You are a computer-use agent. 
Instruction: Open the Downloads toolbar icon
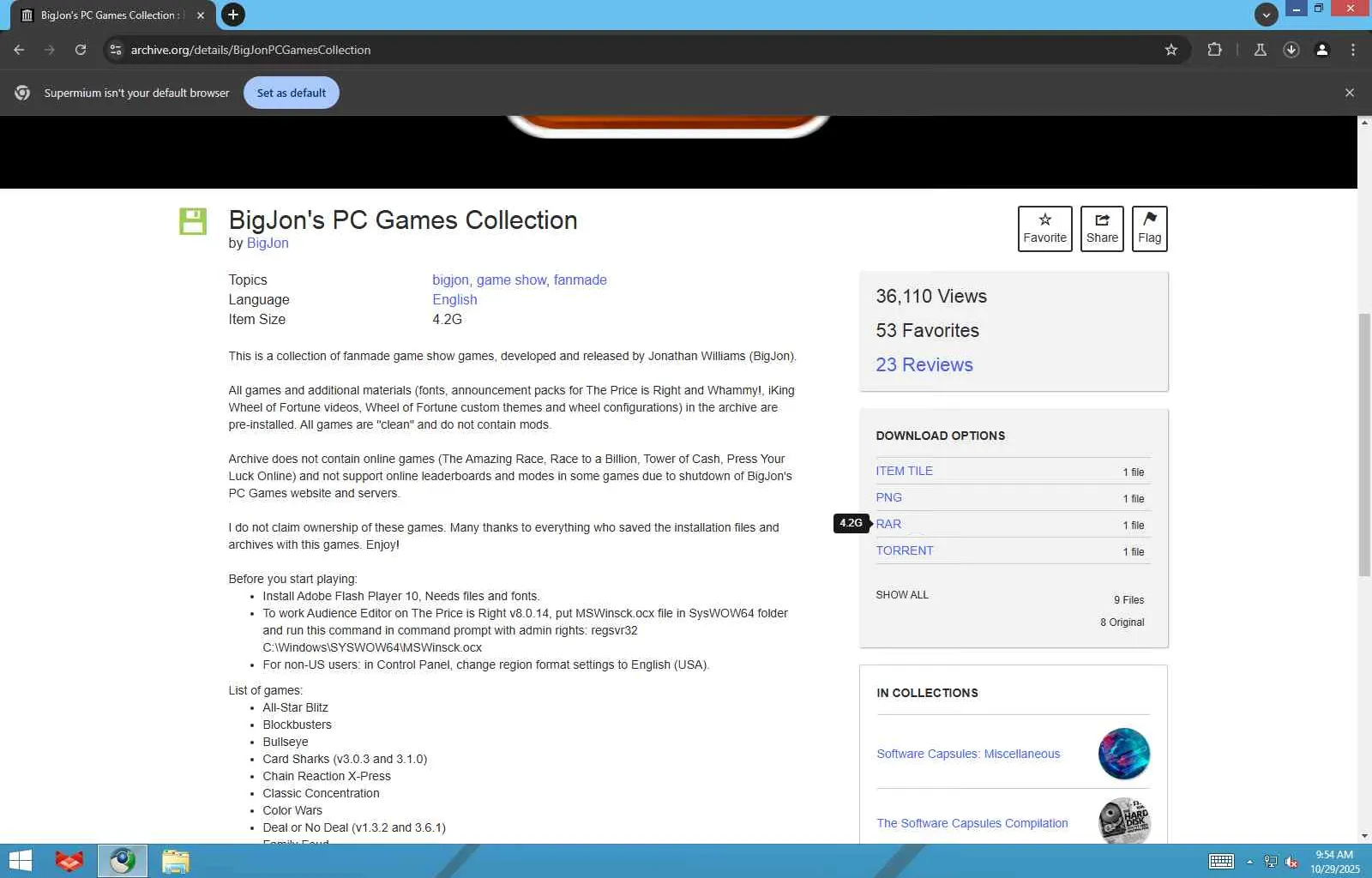1291,50
